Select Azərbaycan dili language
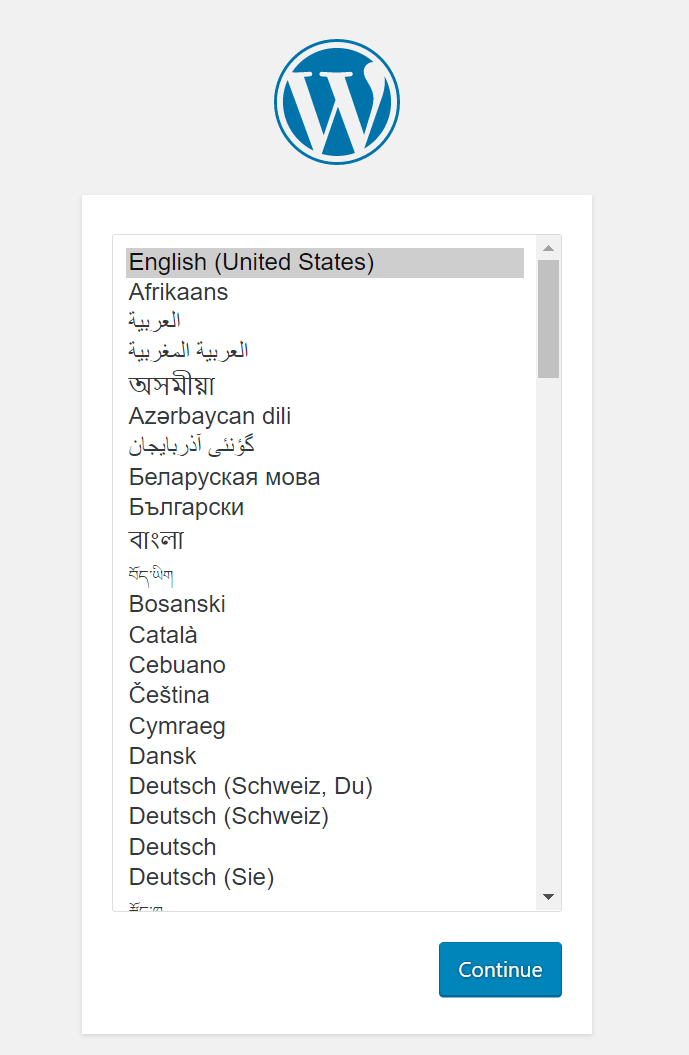The width and height of the screenshot is (689, 1055). 325,416
